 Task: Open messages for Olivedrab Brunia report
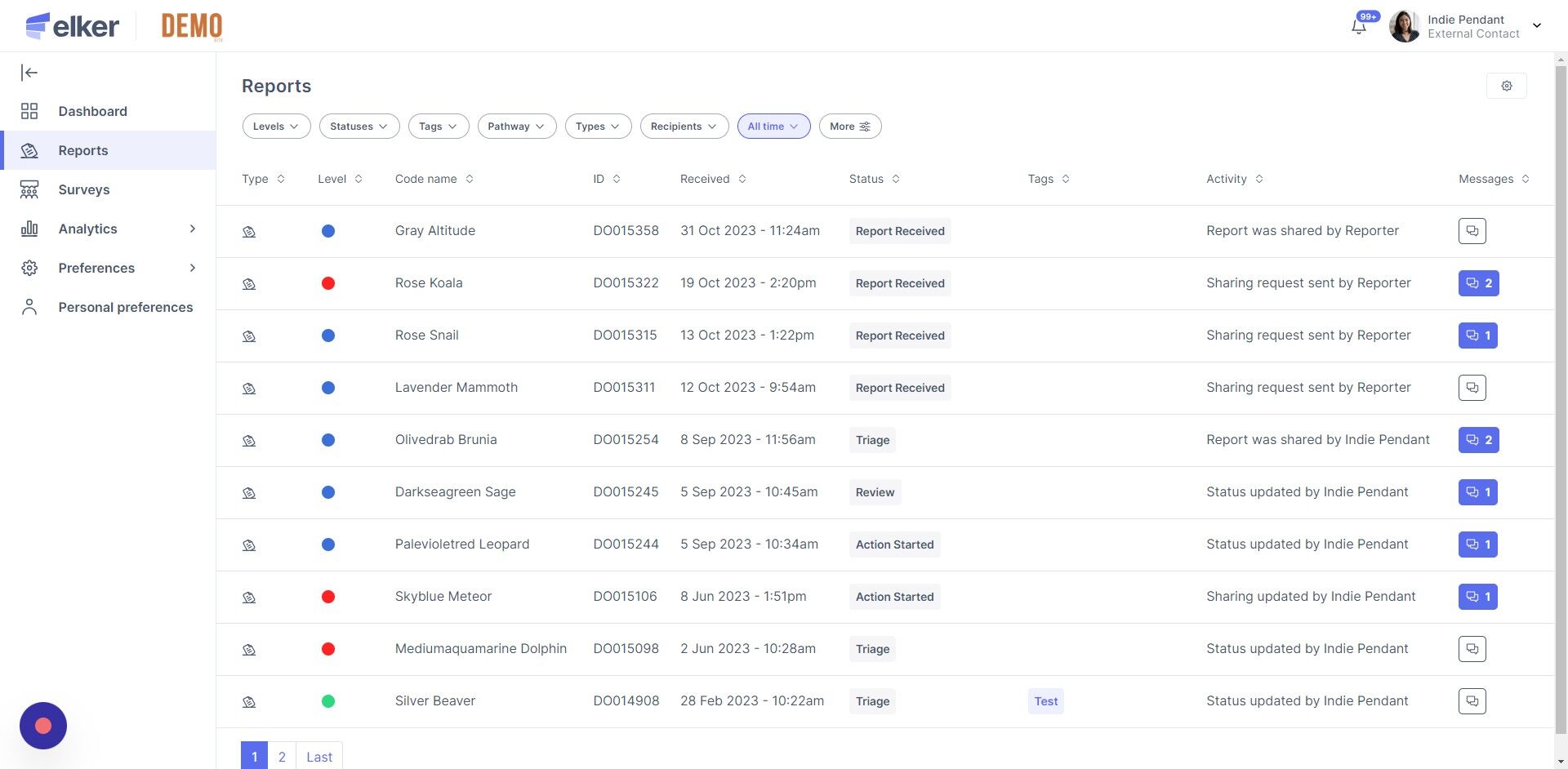click(x=1478, y=440)
